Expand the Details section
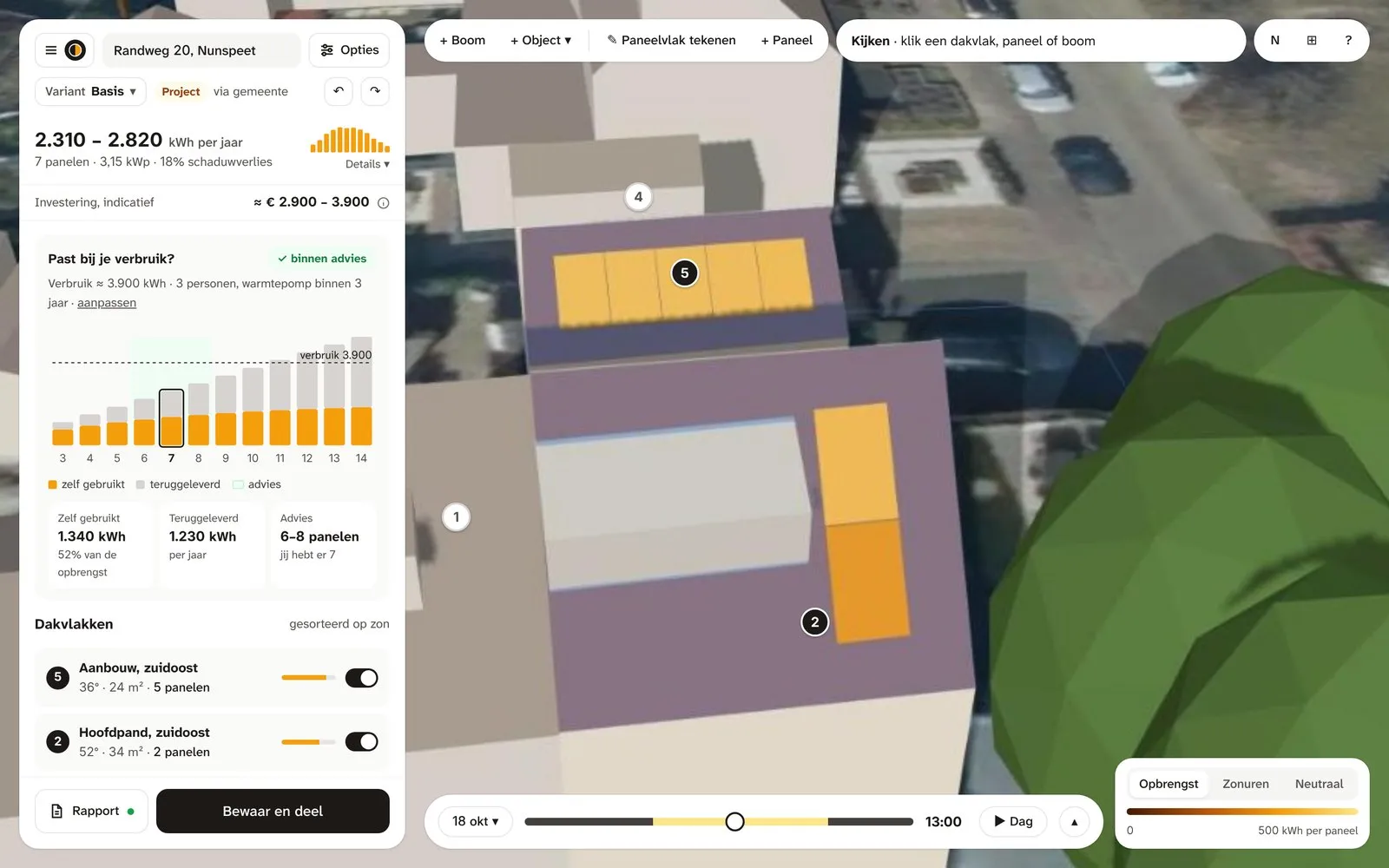The width and height of the screenshot is (1389, 868). 367,164
